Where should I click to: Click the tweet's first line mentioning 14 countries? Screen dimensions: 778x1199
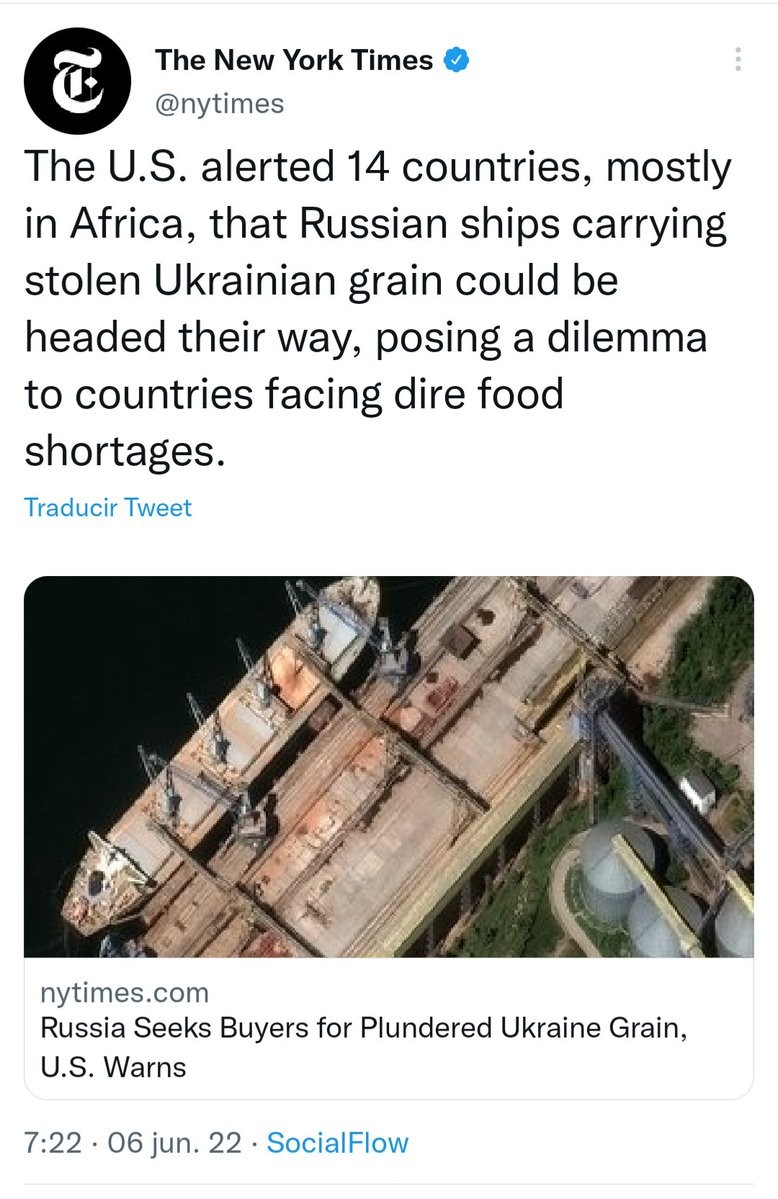pos(376,168)
